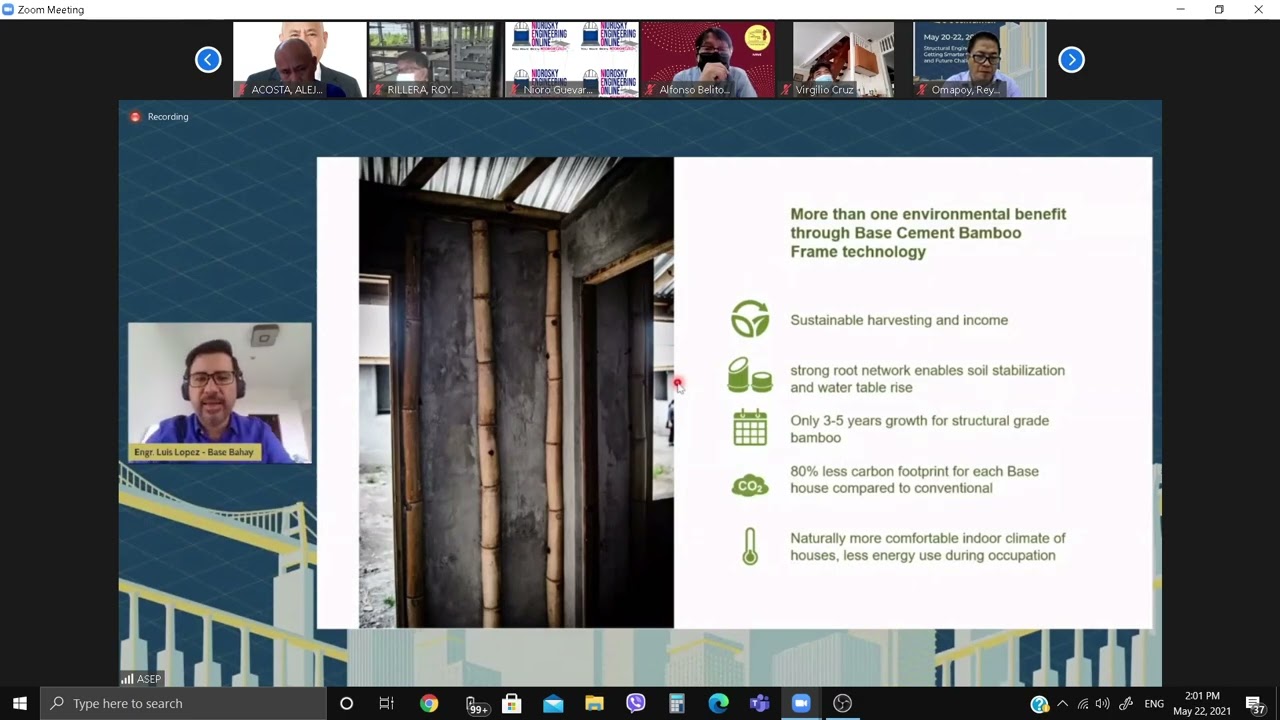1280x720 pixels.
Task: Open the volume control in system tray
Action: click(1103, 704)
